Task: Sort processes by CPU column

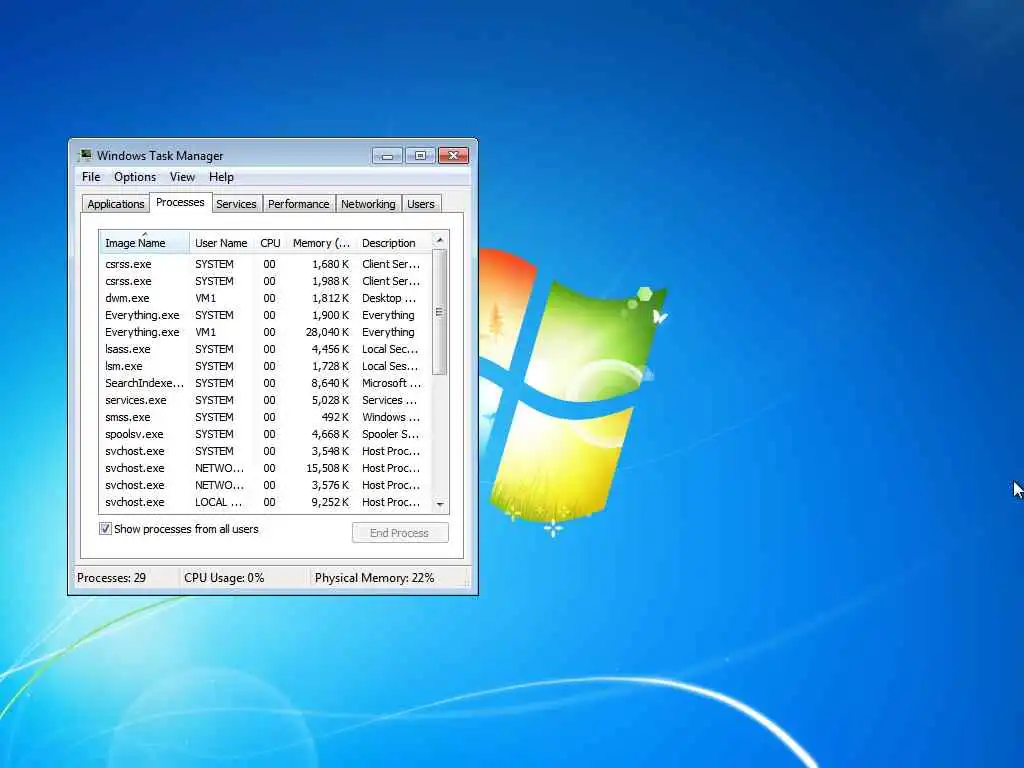Action: [270, 243]
